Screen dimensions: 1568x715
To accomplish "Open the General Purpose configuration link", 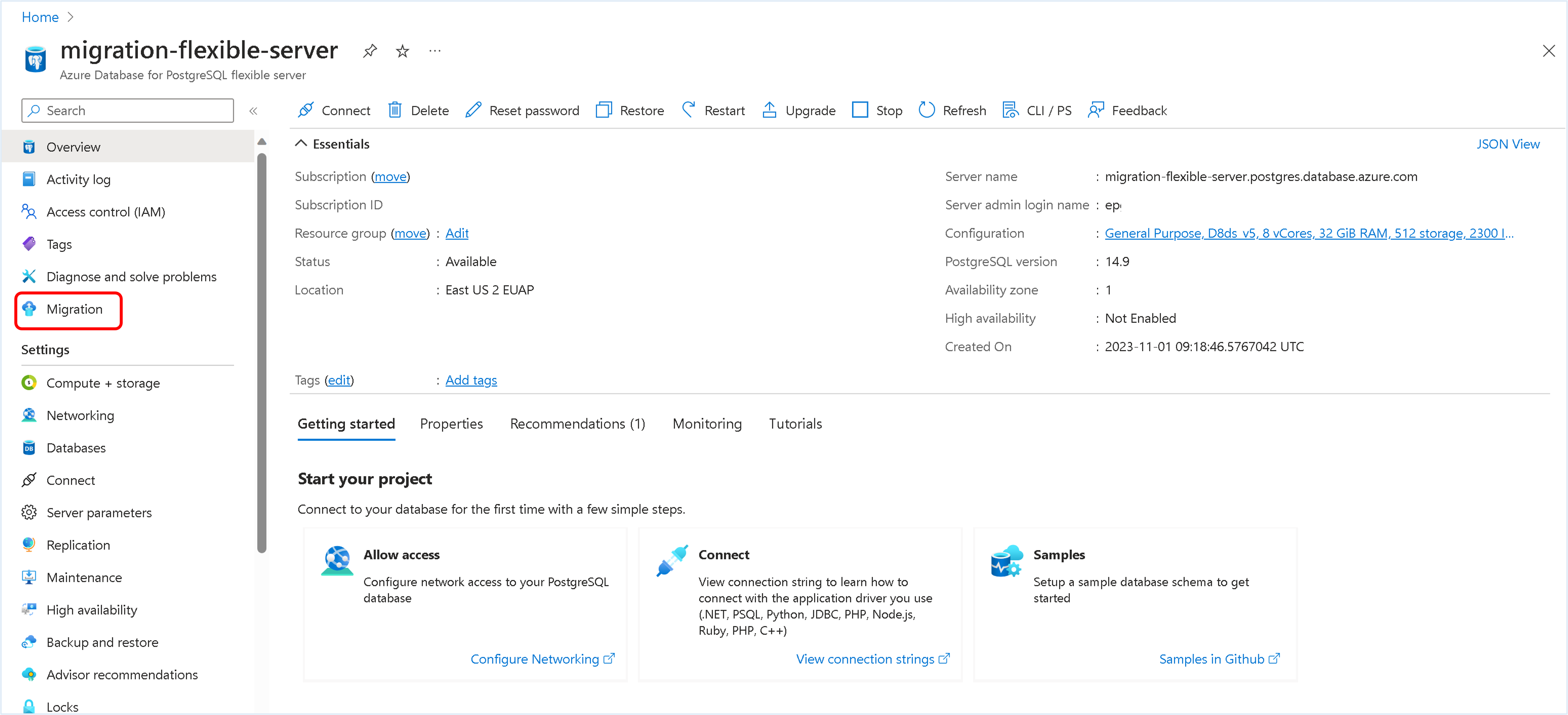I will (1309, 233).
